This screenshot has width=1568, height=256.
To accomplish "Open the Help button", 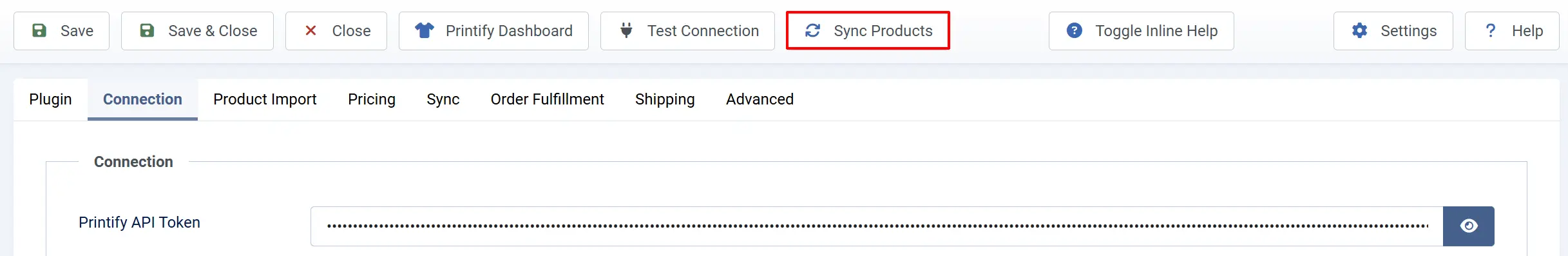I will pyautogui.click(x=1511, y=31).
